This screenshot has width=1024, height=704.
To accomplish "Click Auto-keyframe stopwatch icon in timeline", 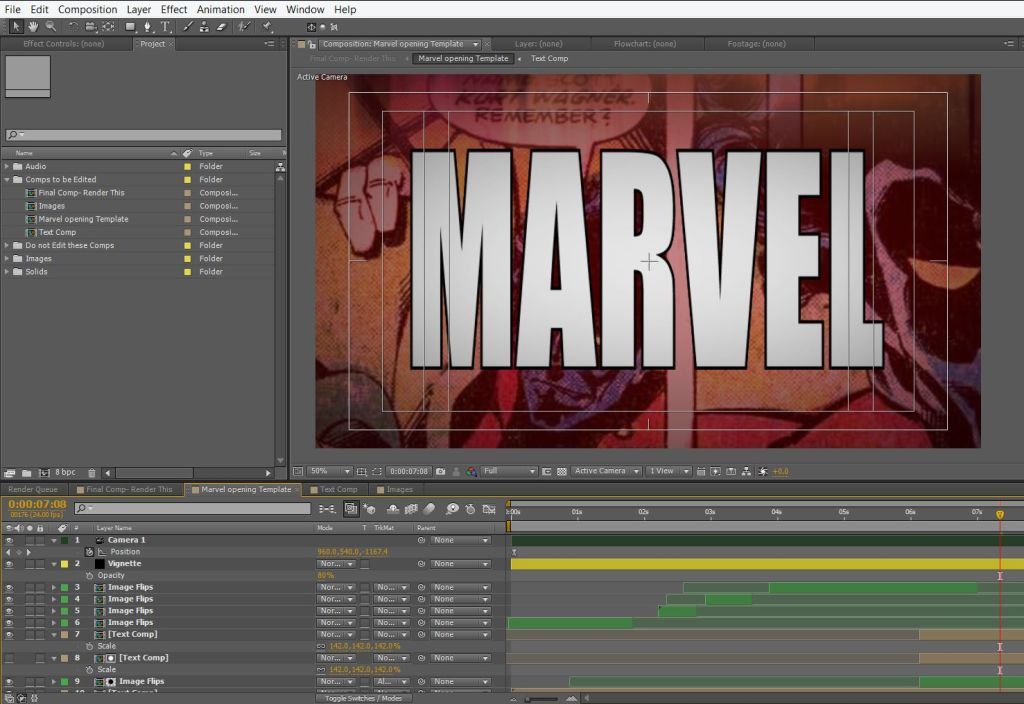I will point(470,509).
